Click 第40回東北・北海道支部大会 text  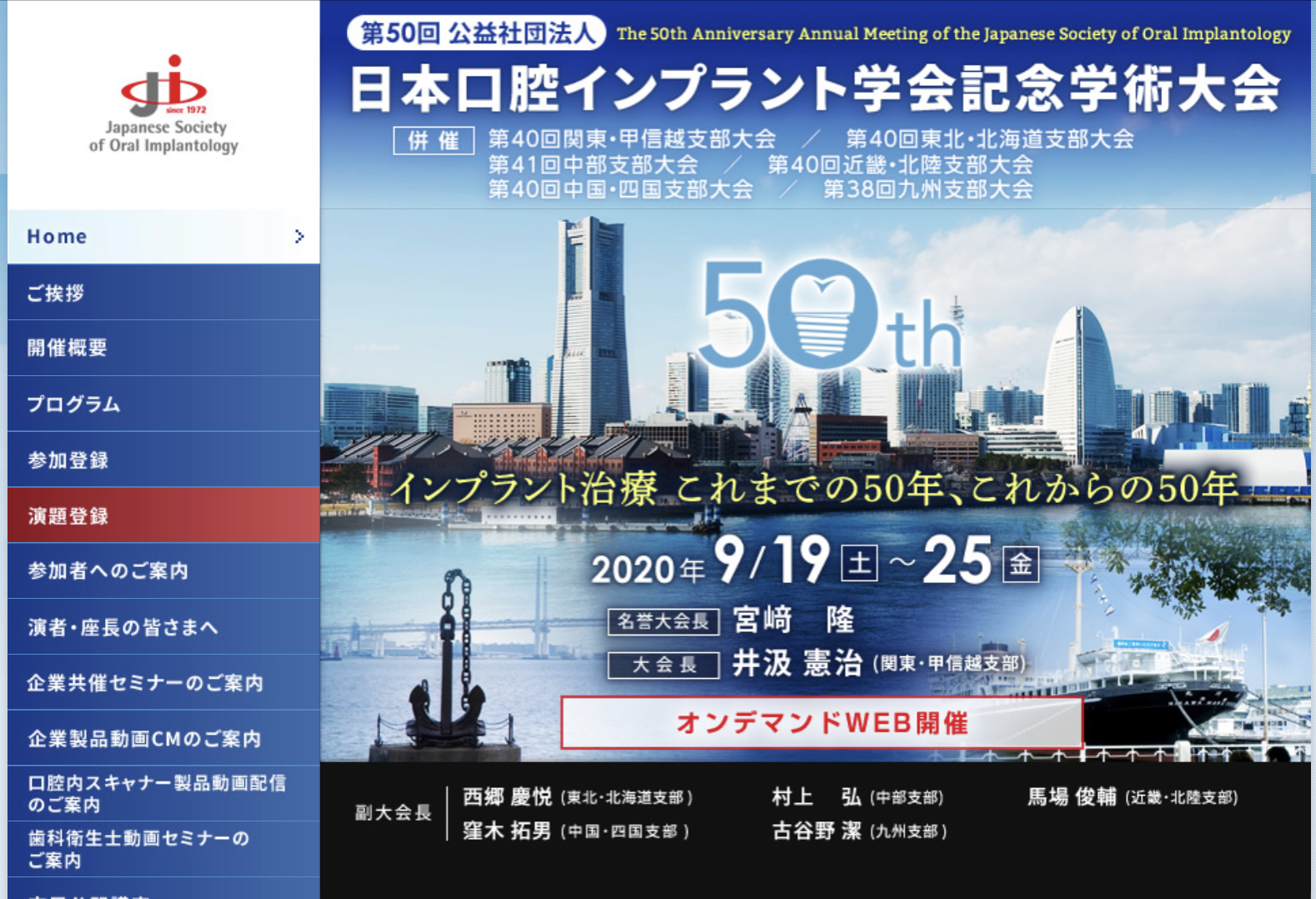(990, 138)
